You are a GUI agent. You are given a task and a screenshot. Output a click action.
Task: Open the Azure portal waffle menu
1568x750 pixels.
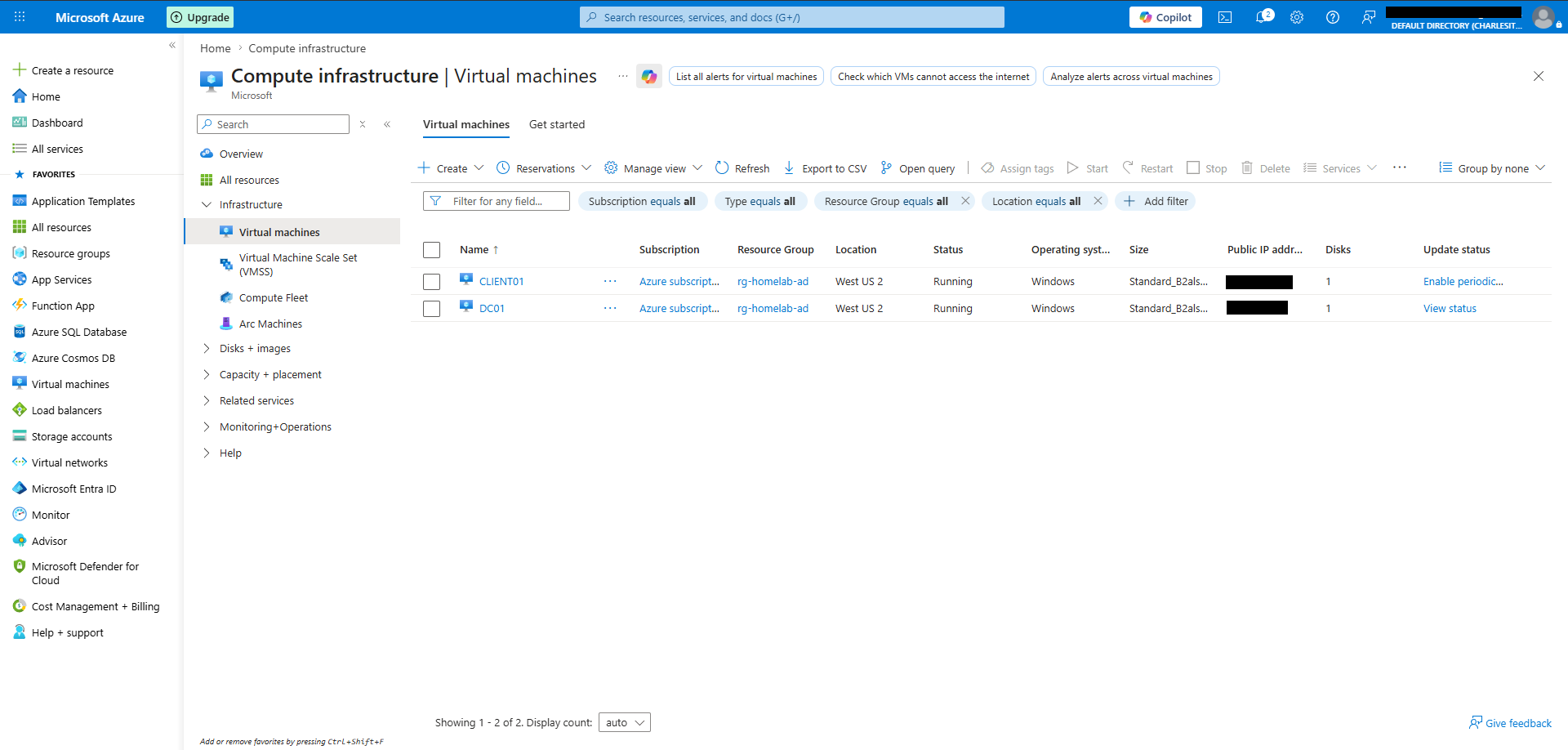point(20,17)
